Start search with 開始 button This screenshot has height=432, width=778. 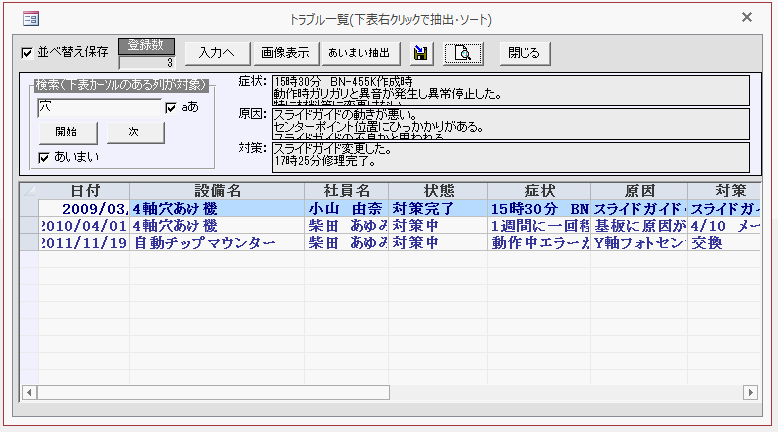point(67,132)
